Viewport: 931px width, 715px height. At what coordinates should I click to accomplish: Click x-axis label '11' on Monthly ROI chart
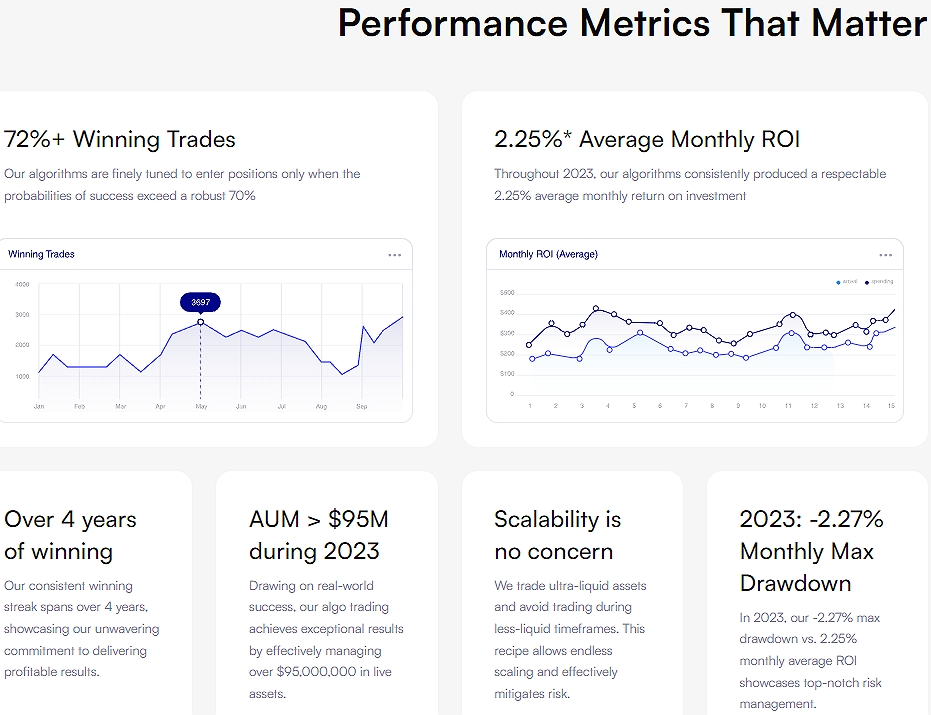(788, 406)
